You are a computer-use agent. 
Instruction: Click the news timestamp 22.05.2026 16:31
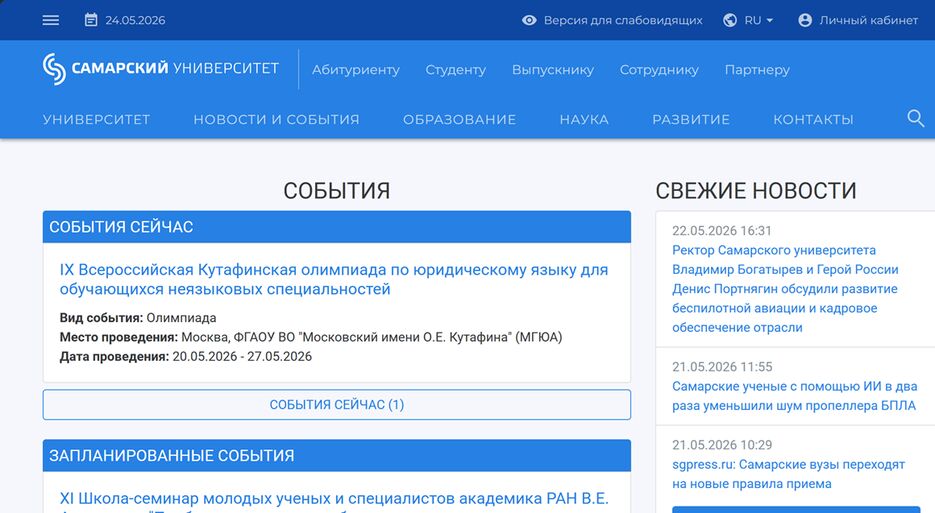pos(722,231)
